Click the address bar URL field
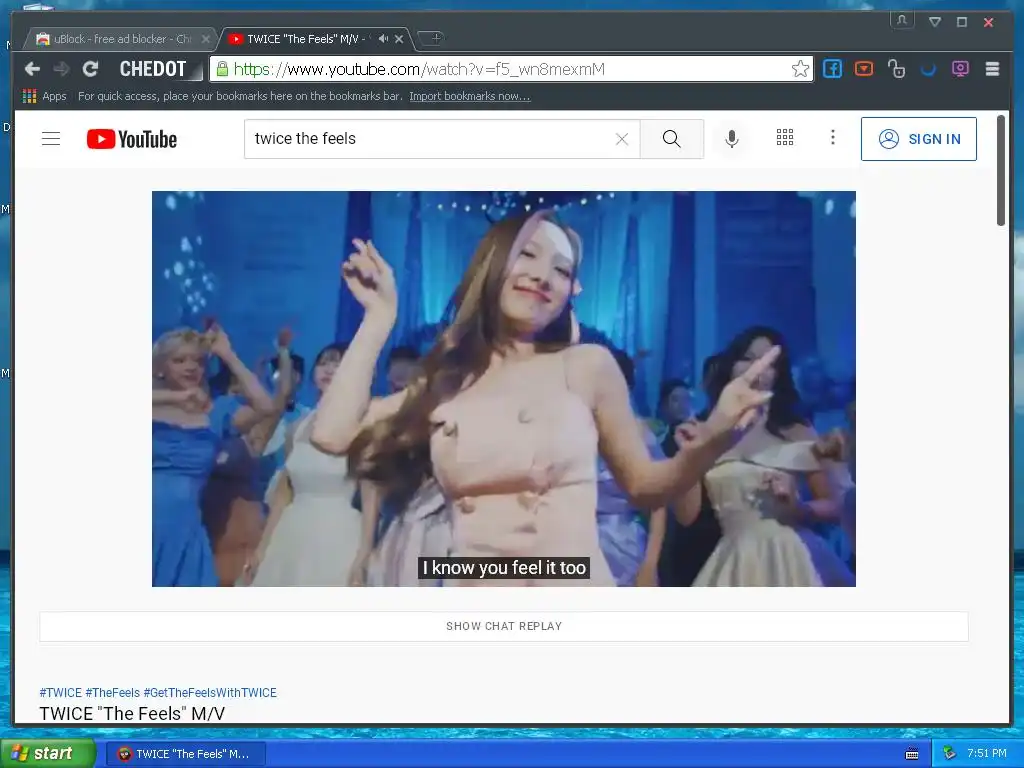Viewport: 1024px width, 768px height. [511, 69]
